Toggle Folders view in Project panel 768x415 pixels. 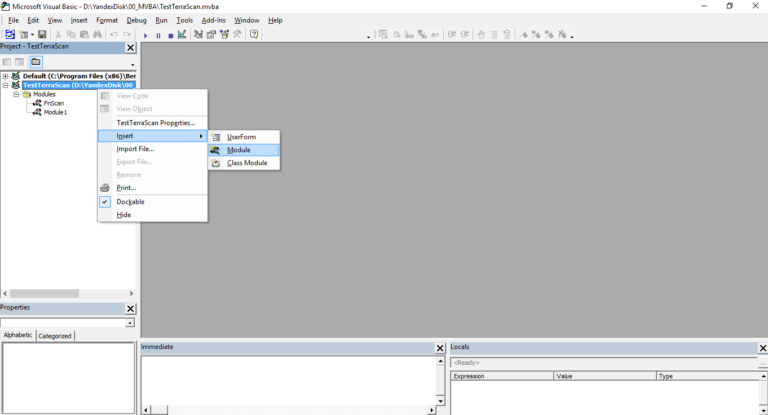coord(35,62)
